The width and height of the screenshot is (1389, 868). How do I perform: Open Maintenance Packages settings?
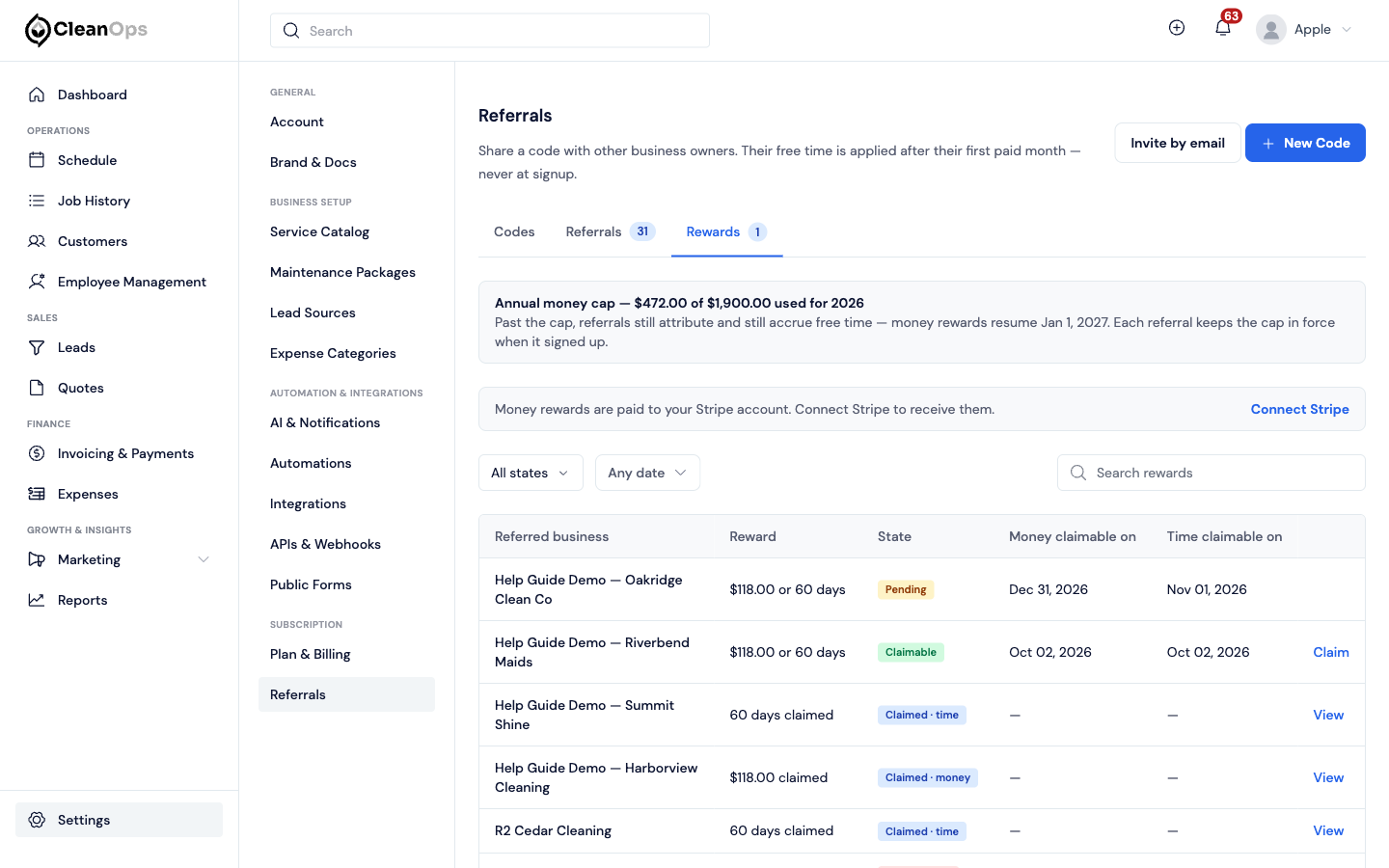[x=342, y=272]
